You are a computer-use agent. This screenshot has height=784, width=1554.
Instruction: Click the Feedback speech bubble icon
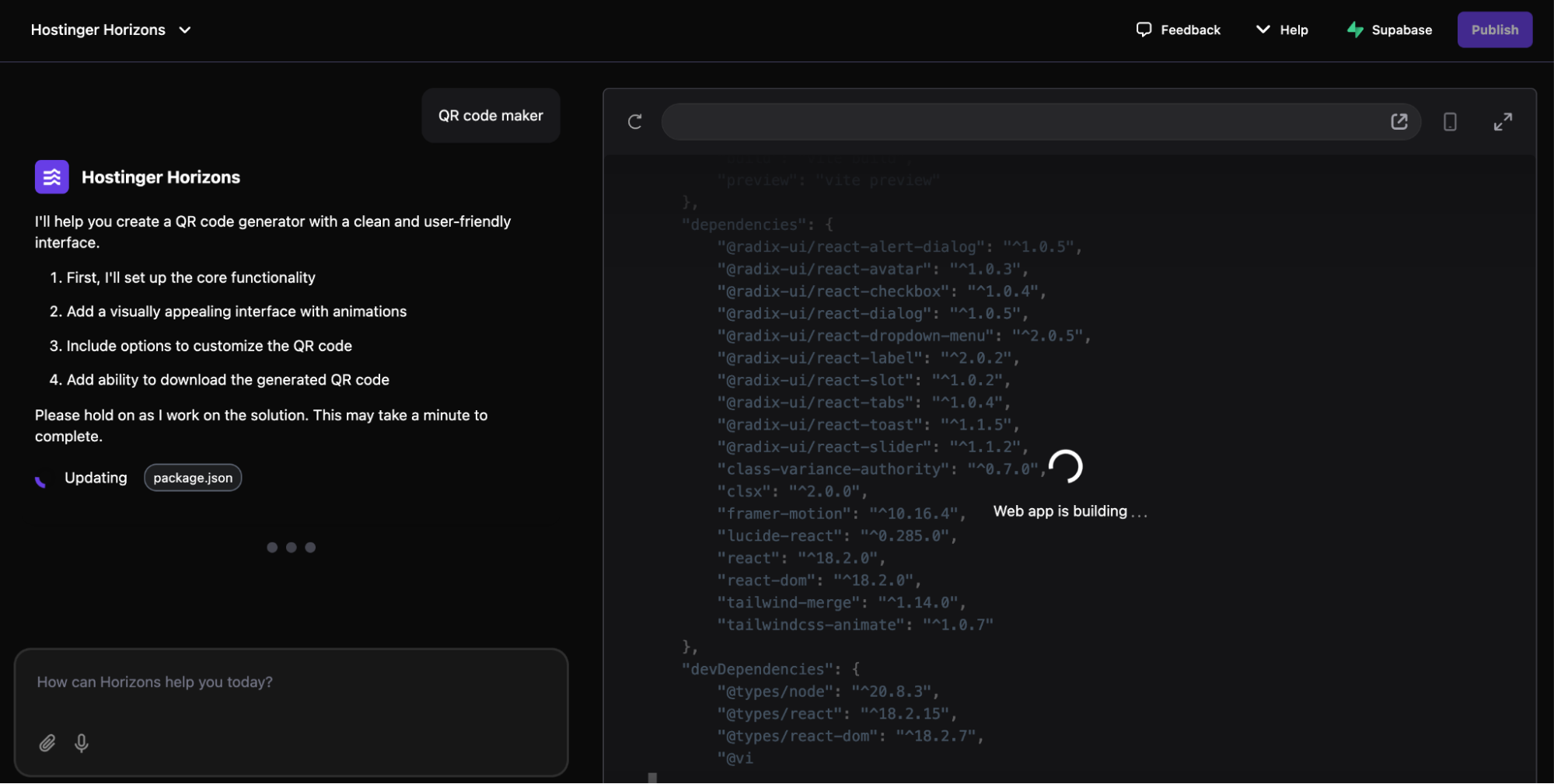1144,29
